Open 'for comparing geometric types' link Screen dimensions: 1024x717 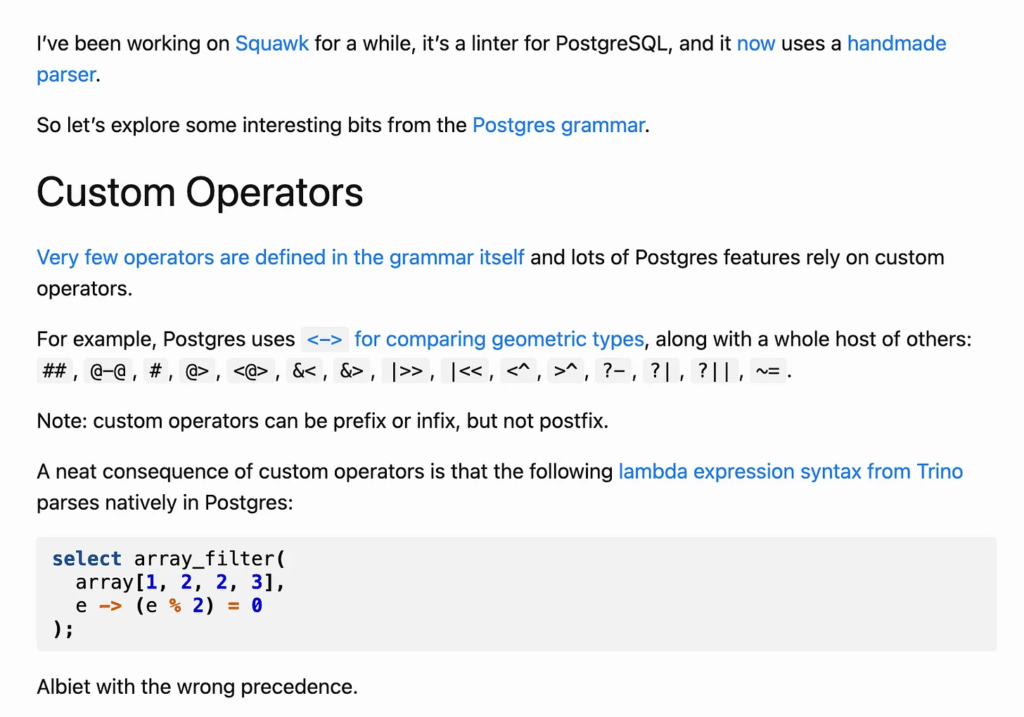pos(499,340)
